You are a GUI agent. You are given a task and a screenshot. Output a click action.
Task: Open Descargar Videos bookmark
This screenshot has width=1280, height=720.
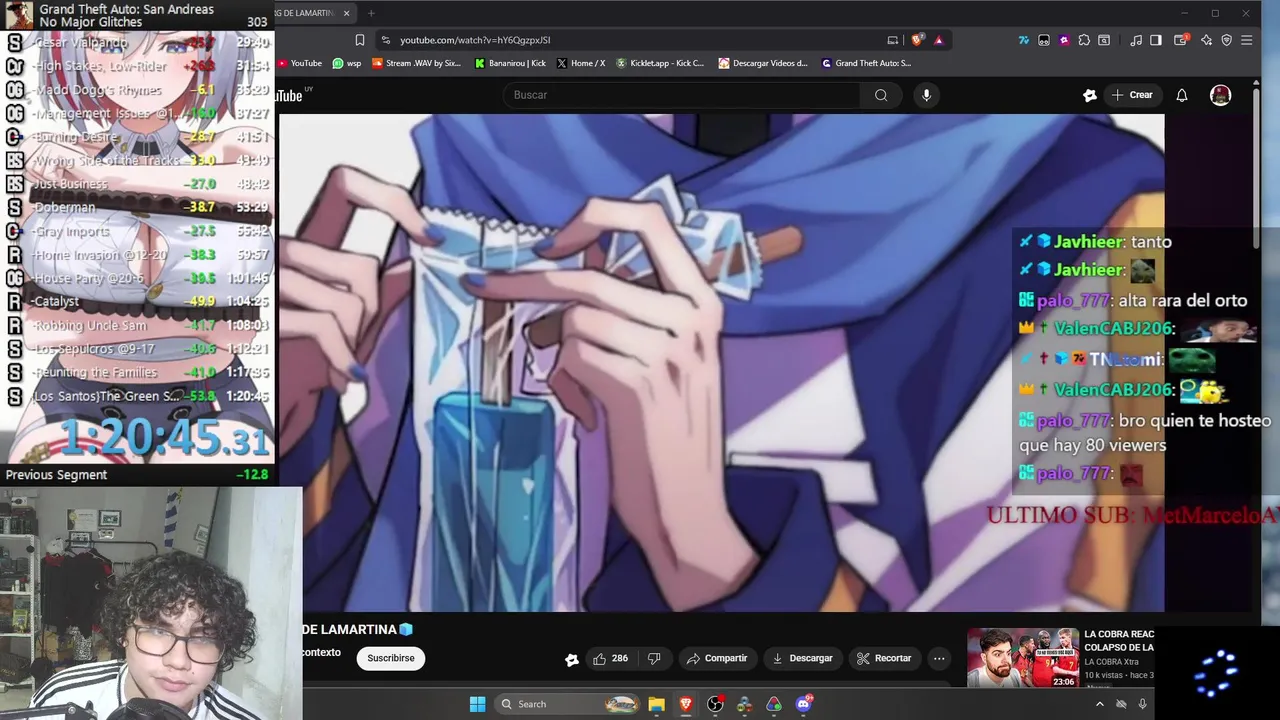coord(763,63)
